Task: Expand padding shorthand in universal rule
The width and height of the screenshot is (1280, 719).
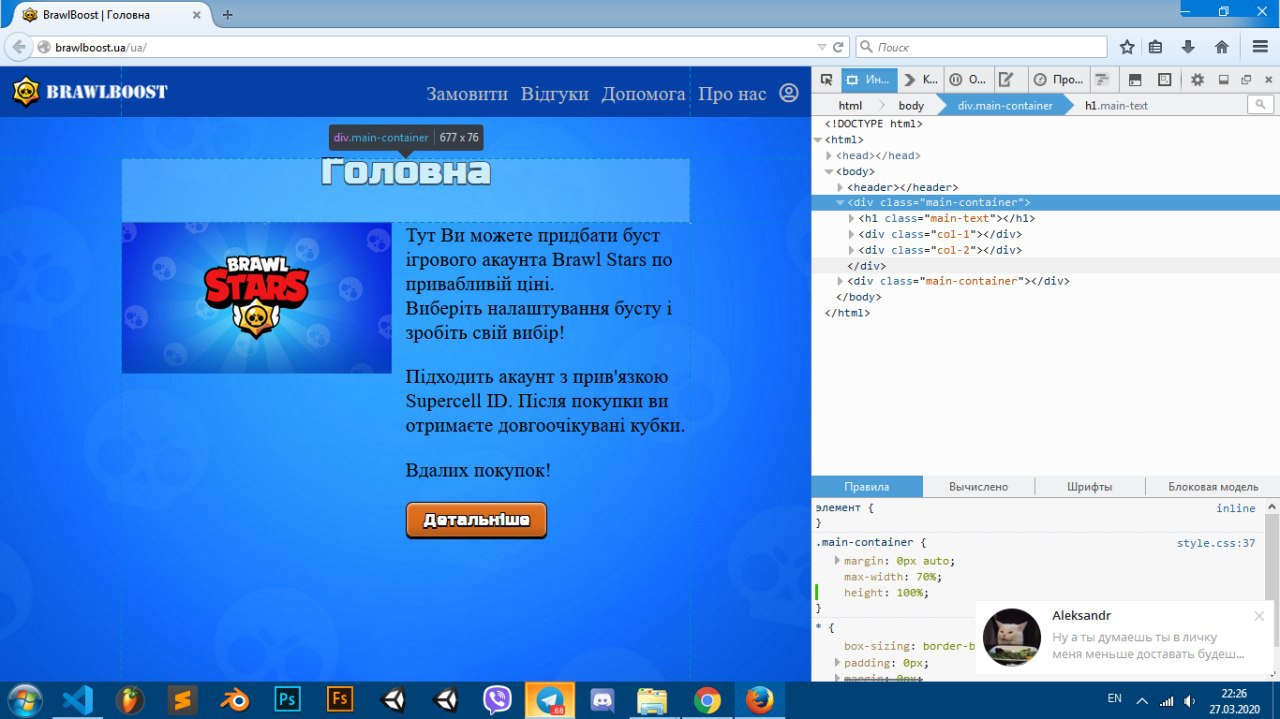Action: pos(837,663)
